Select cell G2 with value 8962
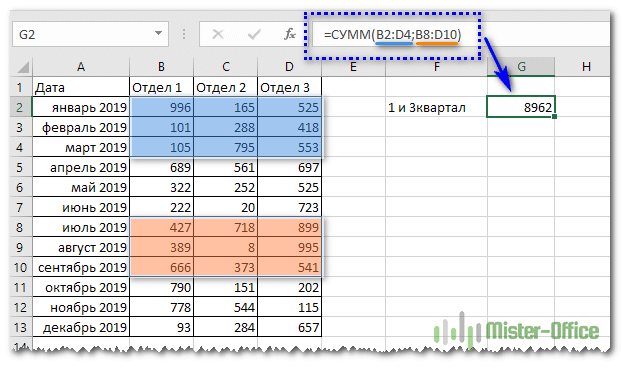This screenshot has width=621, height=369. click(x=521, y=107)
